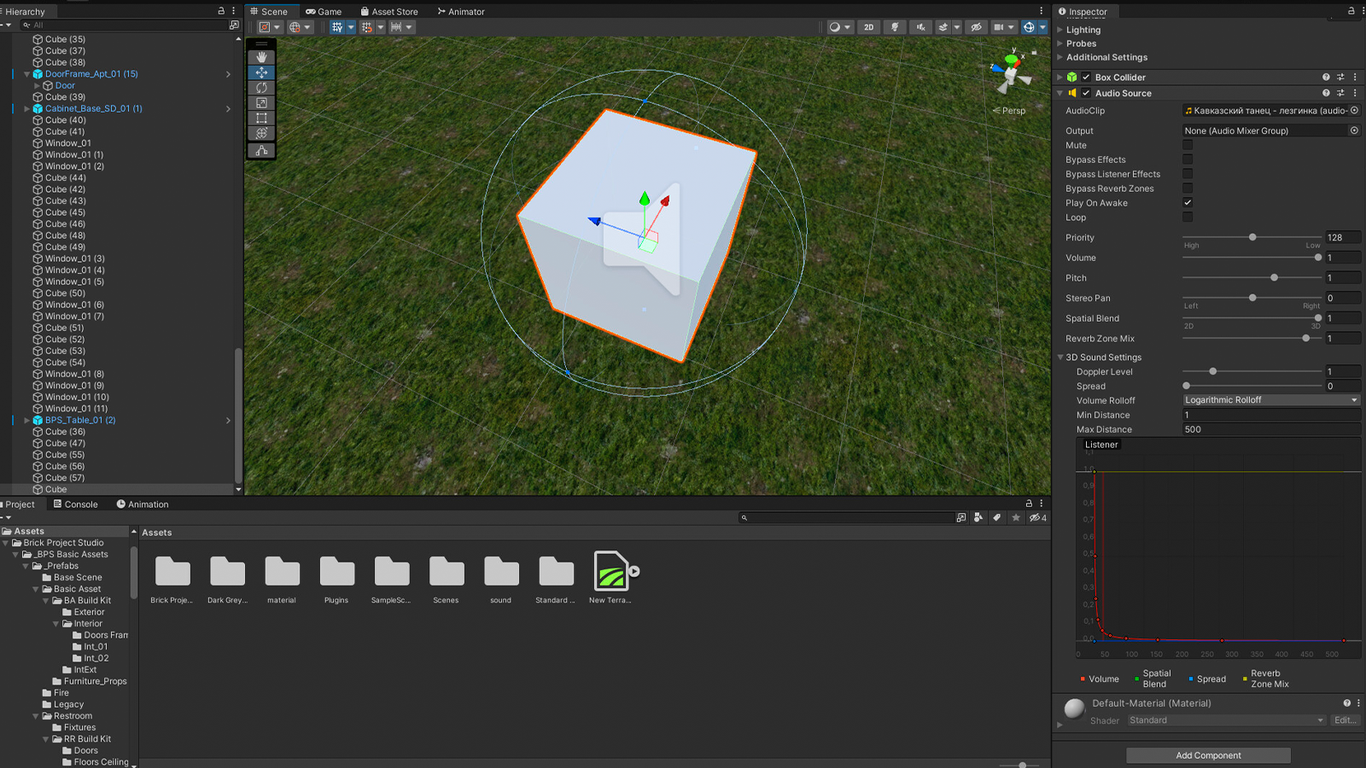Enable the Mute checkbox
Screen dimensions: 1366x768
pyautogui.click(x=1188, y=145)
